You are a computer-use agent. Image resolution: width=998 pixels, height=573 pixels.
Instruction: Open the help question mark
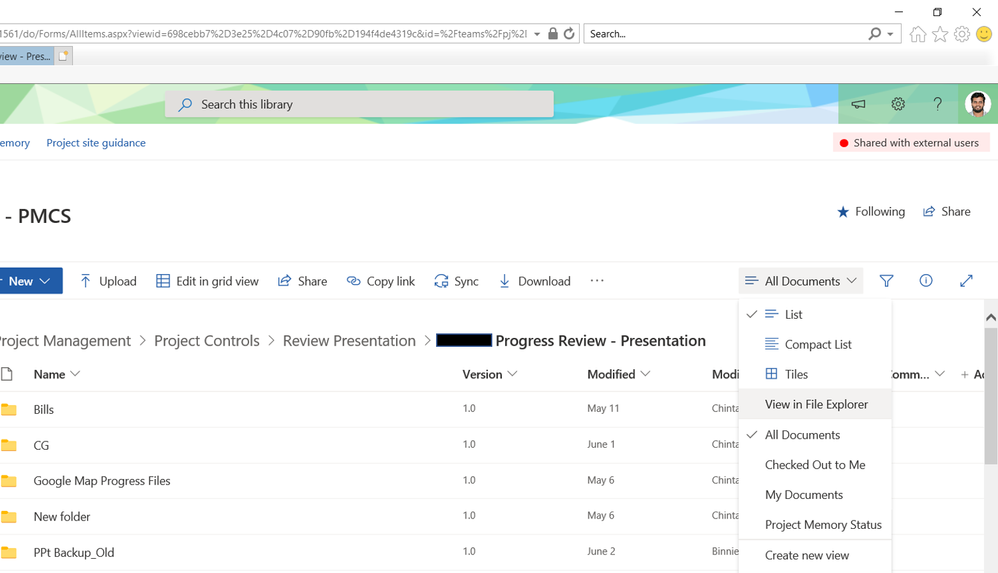938,104
